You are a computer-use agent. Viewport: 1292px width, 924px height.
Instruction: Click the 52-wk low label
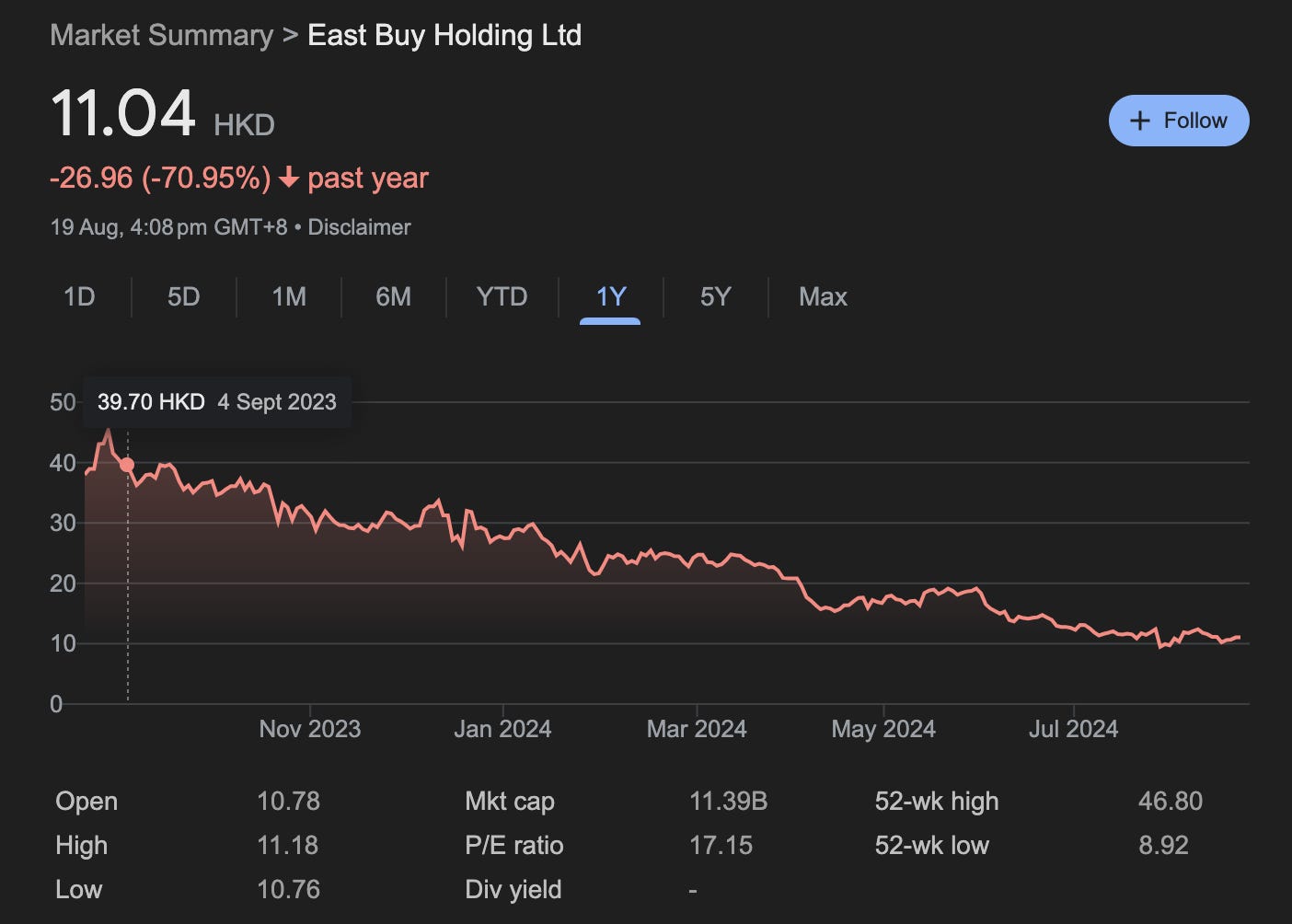pos(931,845)
